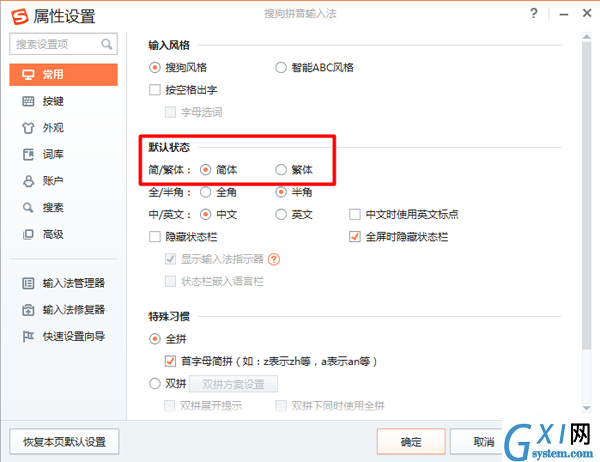Screen dimensions: 600x462
Task: Click the vertical scrollbar thumb
Action: [586, 195]
